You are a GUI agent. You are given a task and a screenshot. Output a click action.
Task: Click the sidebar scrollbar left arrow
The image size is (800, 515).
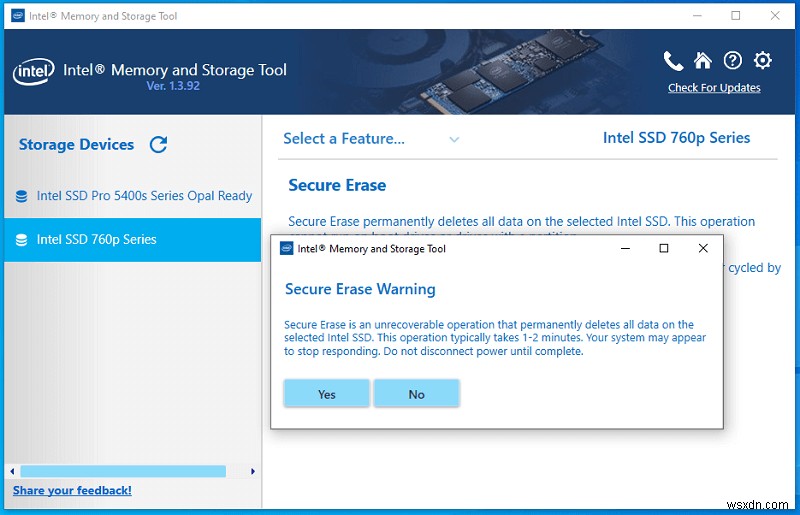(11, 471)
